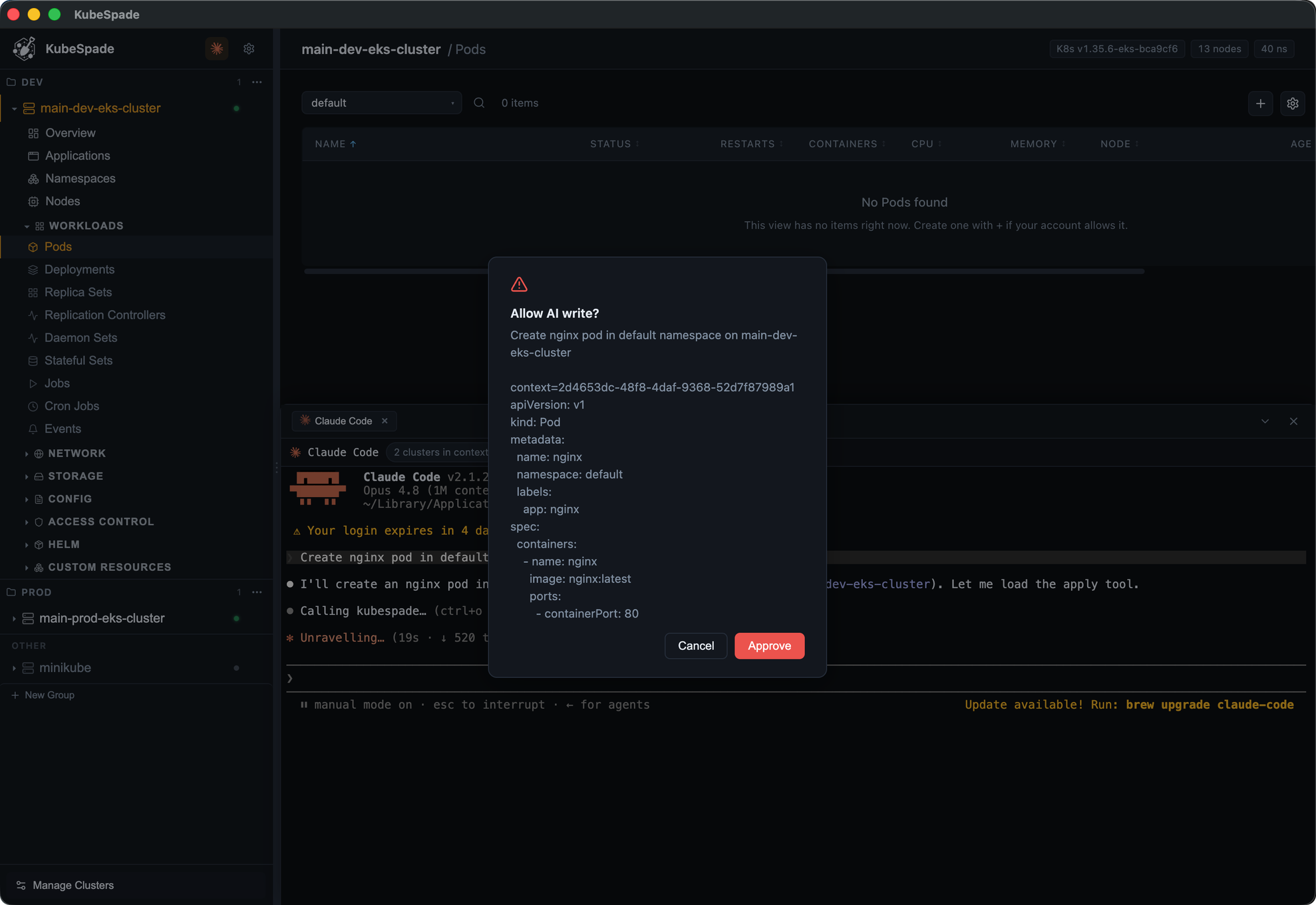Sort by CPU column
Screen dimensions: 1316x905
click(926, 144)
